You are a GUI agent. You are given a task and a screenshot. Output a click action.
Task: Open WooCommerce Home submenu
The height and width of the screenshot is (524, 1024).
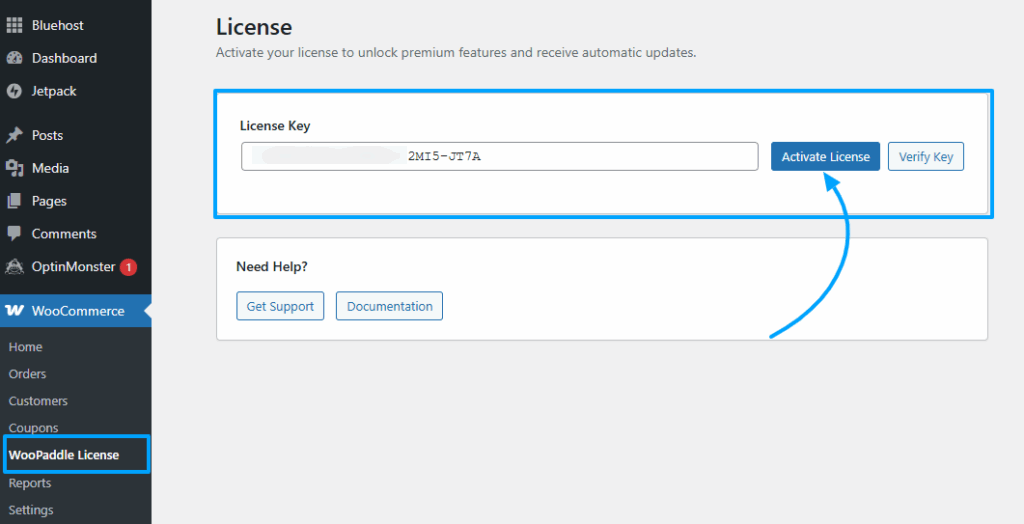(x=25, y=347)
